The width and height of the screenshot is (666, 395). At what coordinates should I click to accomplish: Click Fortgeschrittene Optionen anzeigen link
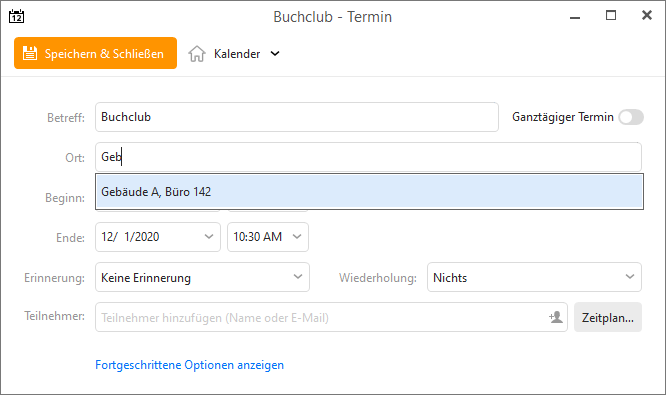pyautogui.click(x=189, y=365)
